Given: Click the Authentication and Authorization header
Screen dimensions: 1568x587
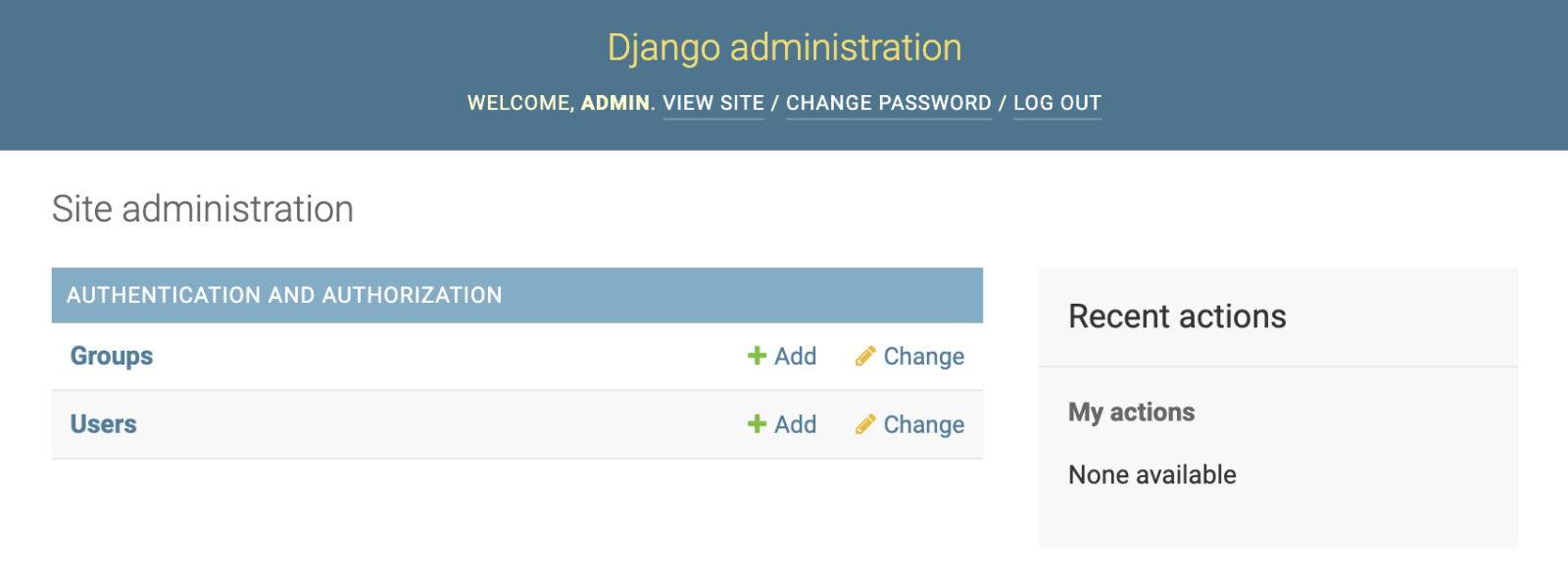Looking at the screenshot, I should click(x=284, y=295).
